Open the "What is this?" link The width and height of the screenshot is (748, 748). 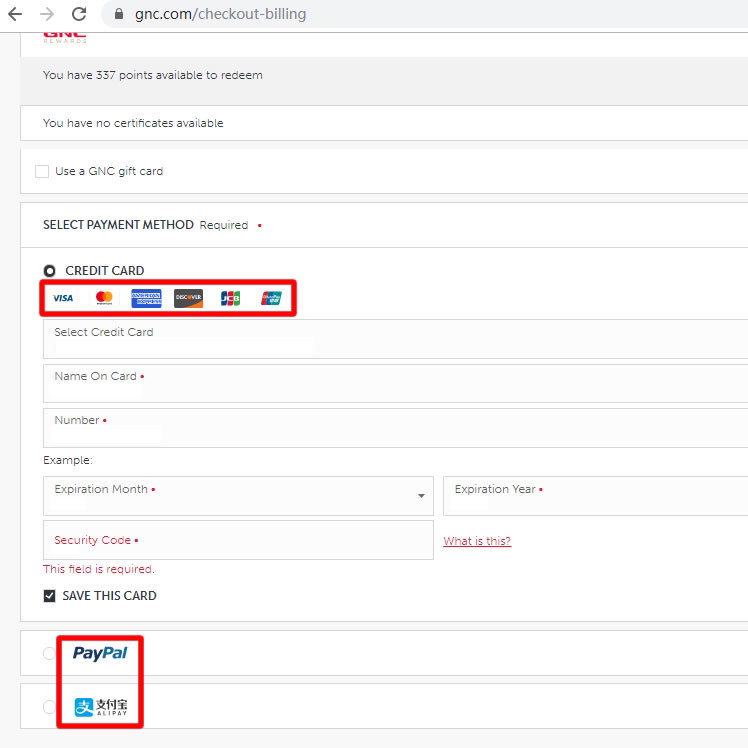(x=477, y=541)
